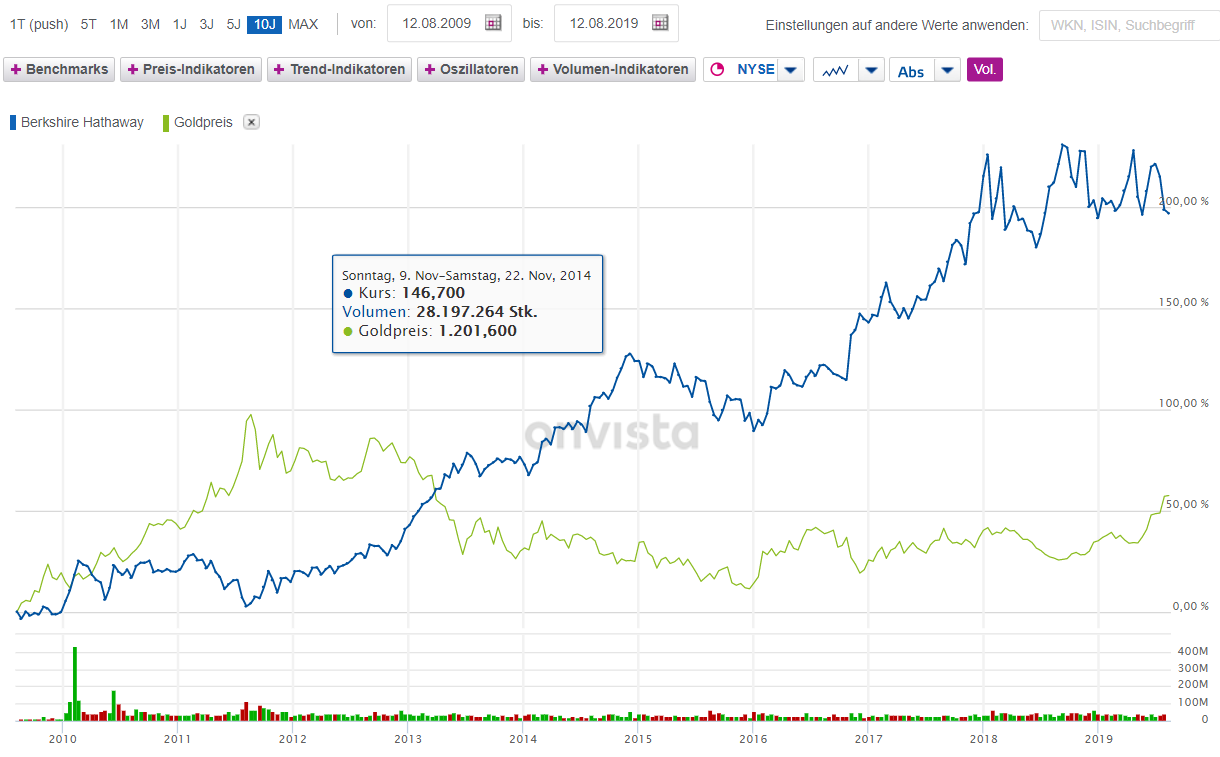
Task: Click the Berkshire Hathaway legend label
Action: 82,122
